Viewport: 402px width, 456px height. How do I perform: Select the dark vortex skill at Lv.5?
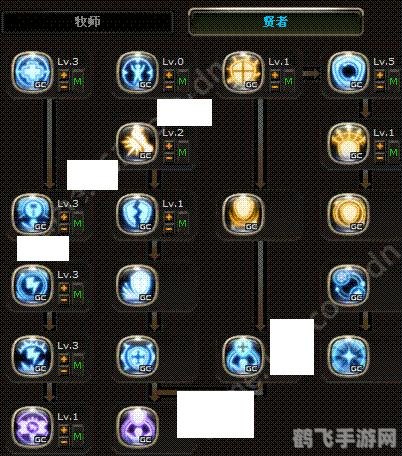tap(348, 72)
